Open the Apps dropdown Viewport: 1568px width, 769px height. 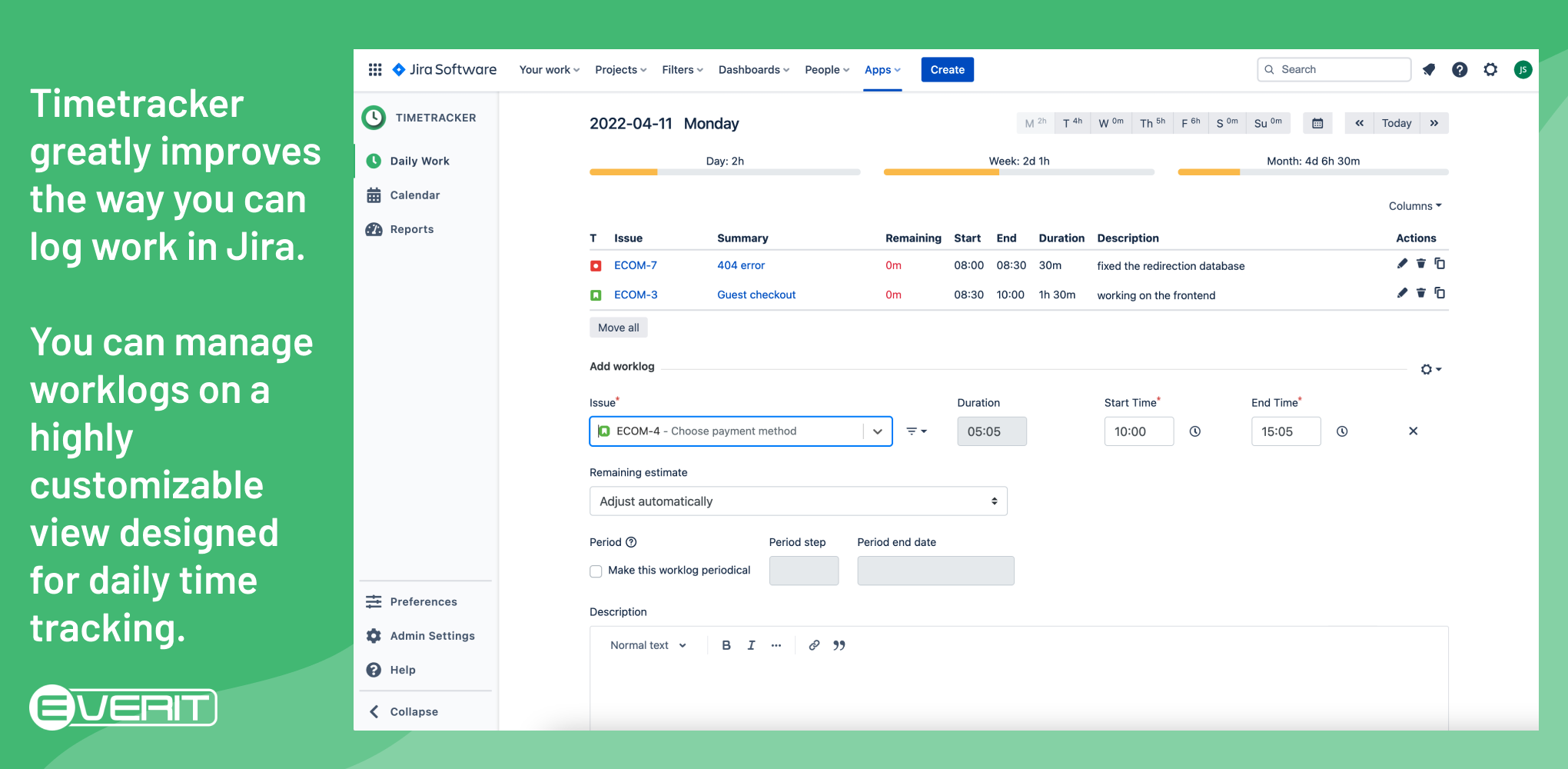pyautogui.click(x=882, y=70)
